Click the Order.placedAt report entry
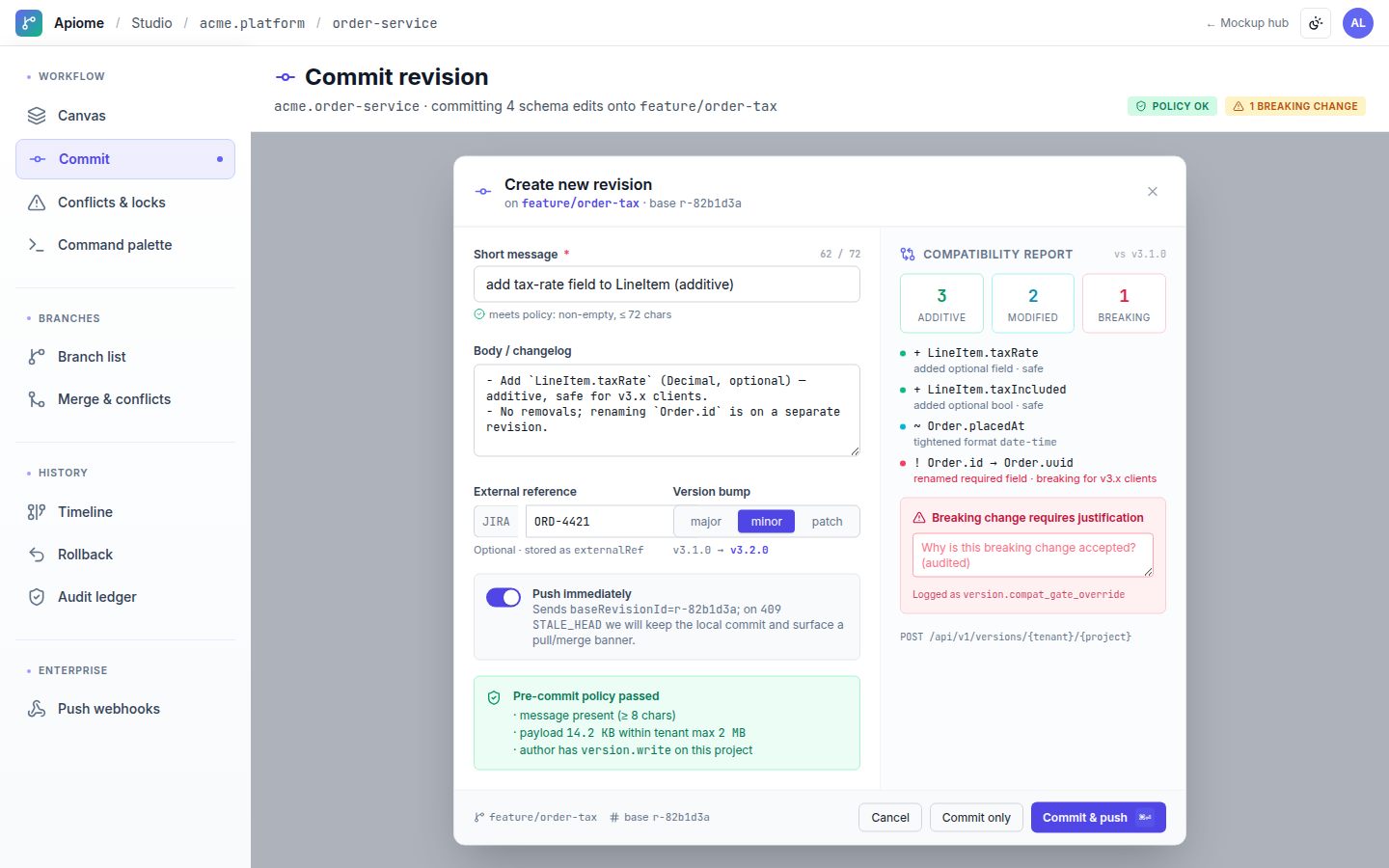Image resolution: width=1389 pixels, height=868 pixels. pyautogui.click(x=1032, y=434)
